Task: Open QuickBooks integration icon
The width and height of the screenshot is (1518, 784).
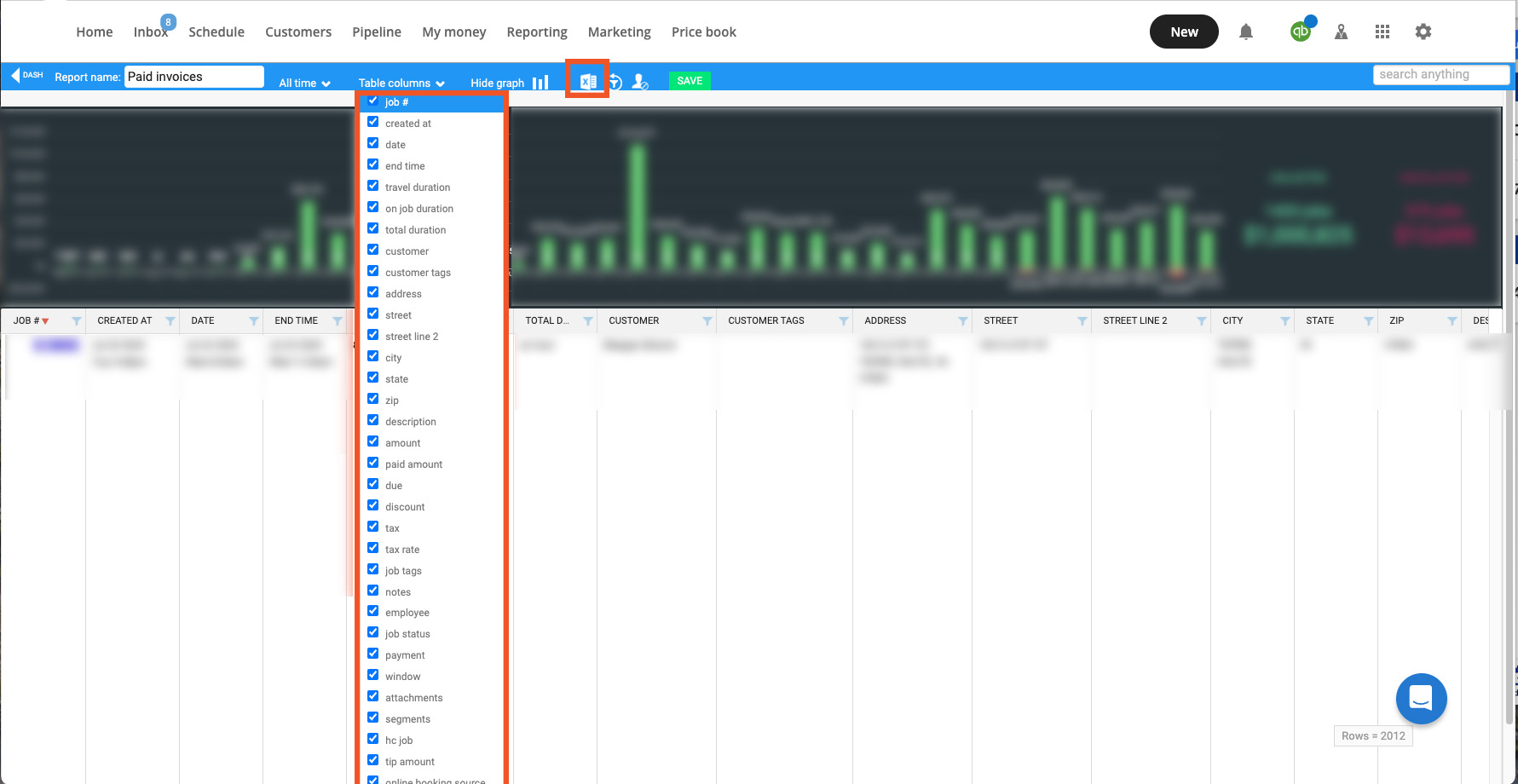Action: click(1301, 32)
